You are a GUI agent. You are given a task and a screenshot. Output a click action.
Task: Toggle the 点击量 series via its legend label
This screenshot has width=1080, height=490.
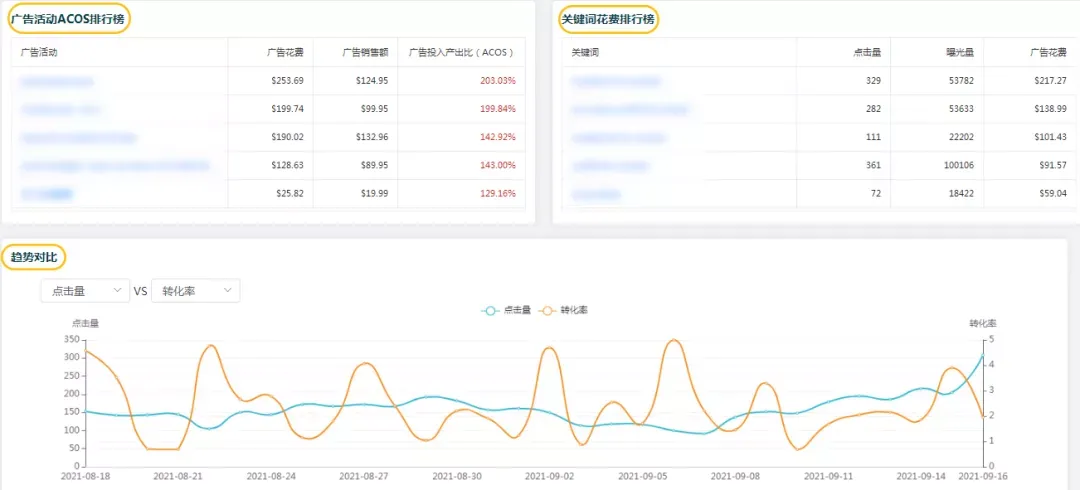(516, 311)
